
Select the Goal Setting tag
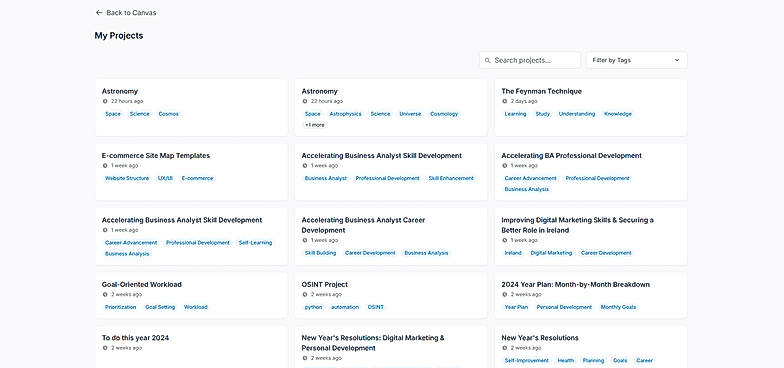click(x=160, y=308)
